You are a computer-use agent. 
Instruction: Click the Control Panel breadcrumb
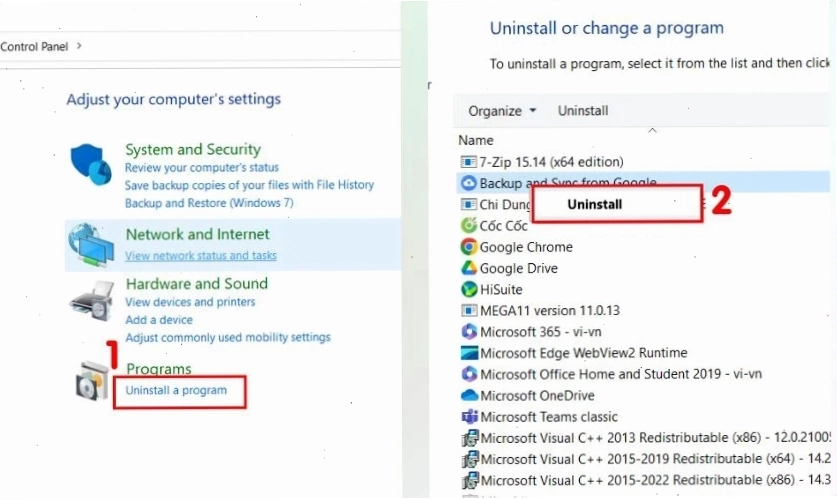click(x=34, y=47)
